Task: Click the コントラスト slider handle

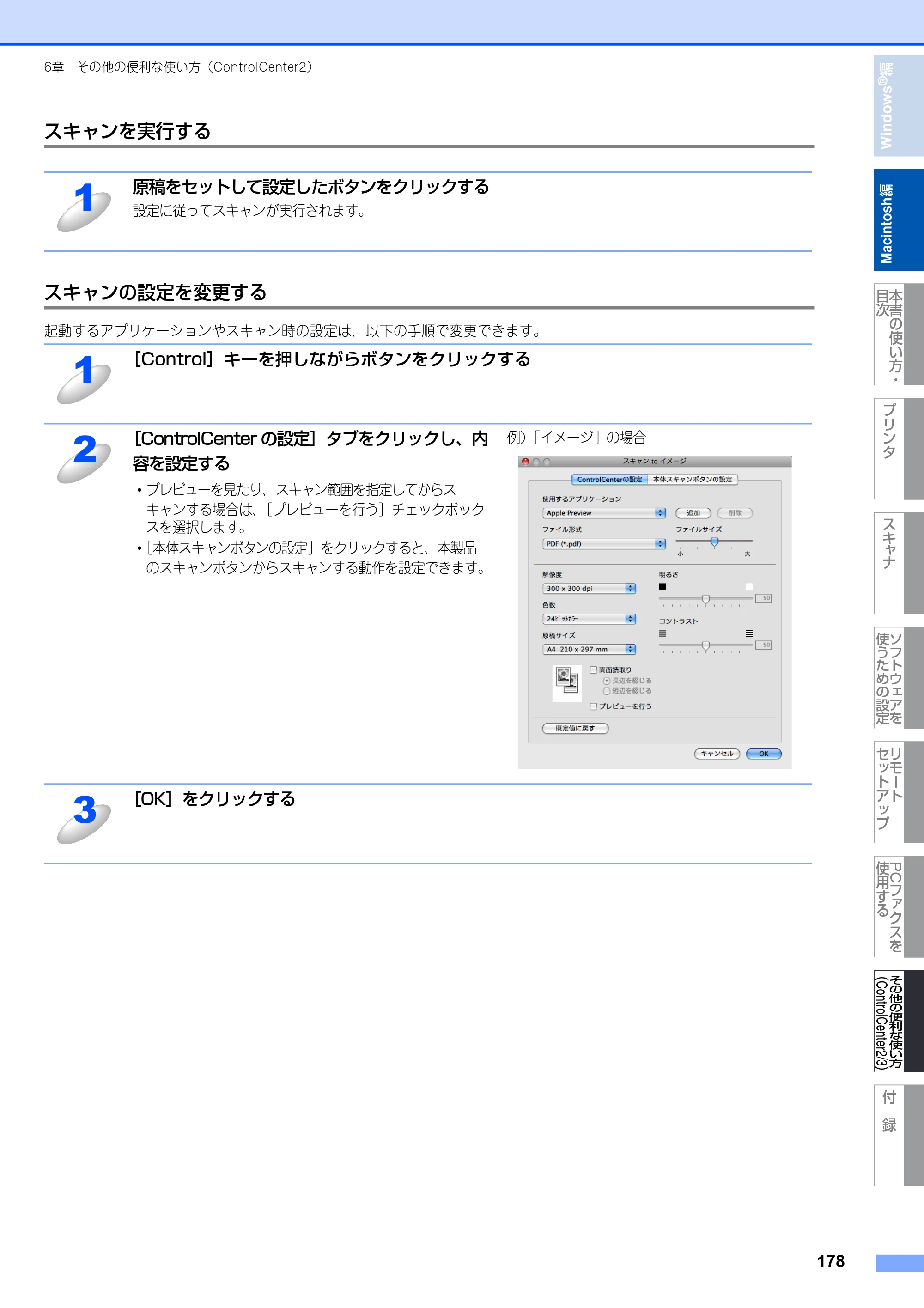Action: pos(706,646)
